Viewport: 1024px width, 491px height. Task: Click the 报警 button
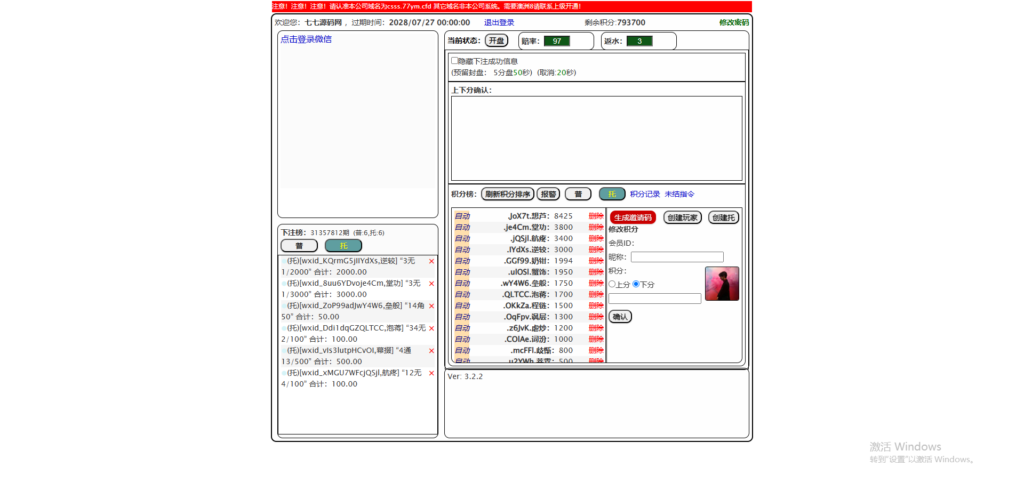pyautogui.click(x=548, y=194)
